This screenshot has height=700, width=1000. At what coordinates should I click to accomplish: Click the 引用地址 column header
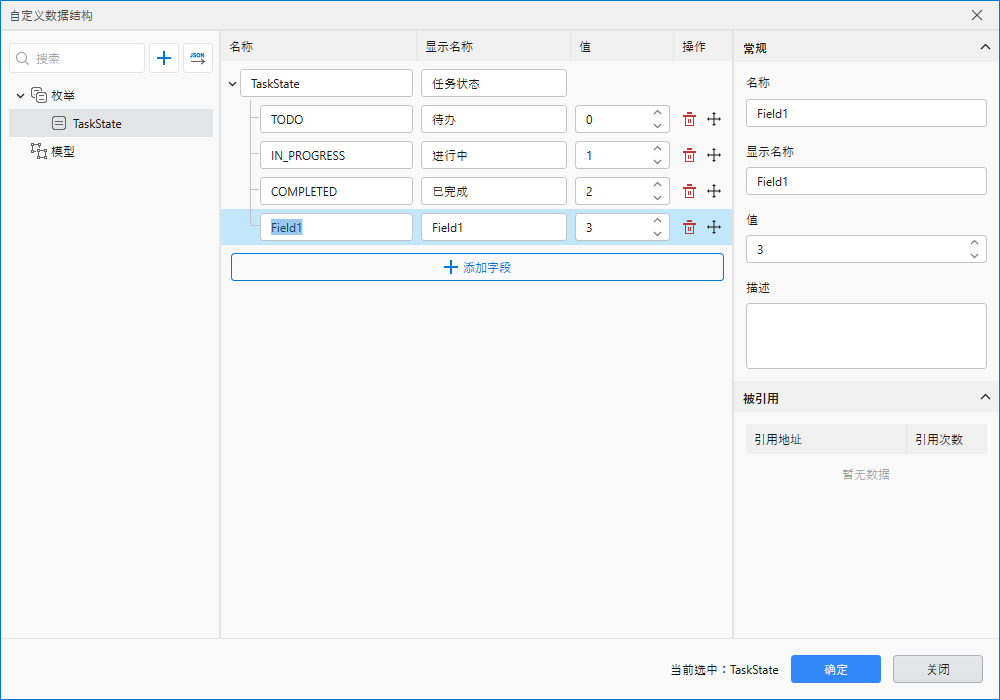[x=826, y=439]
